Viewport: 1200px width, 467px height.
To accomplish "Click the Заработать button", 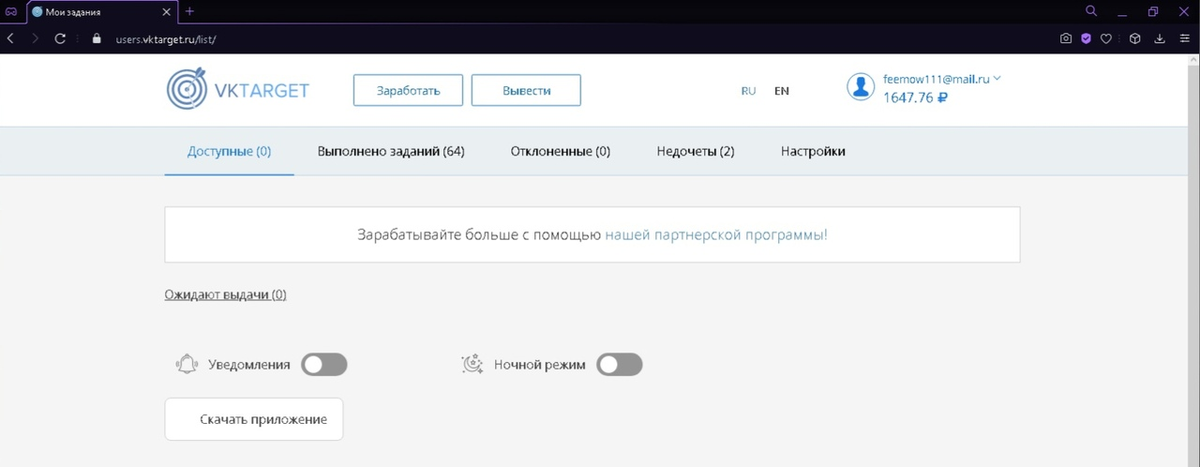I will [408, 90].
